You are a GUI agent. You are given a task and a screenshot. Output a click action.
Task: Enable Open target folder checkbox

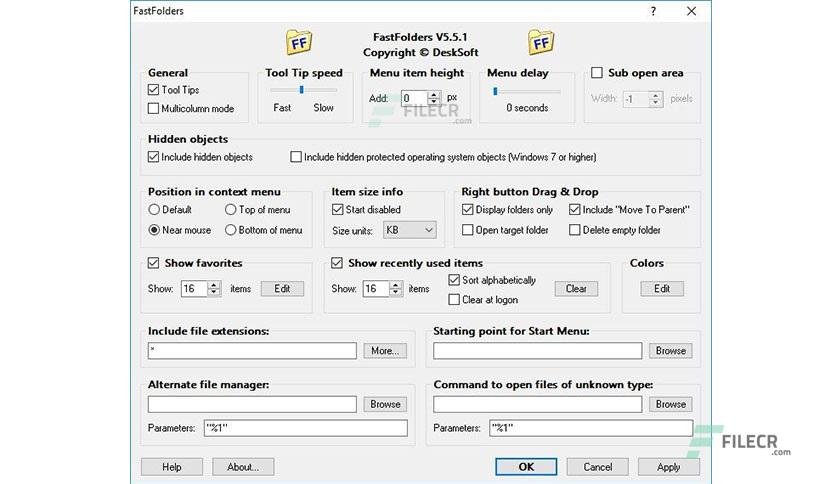click(468, 230)
